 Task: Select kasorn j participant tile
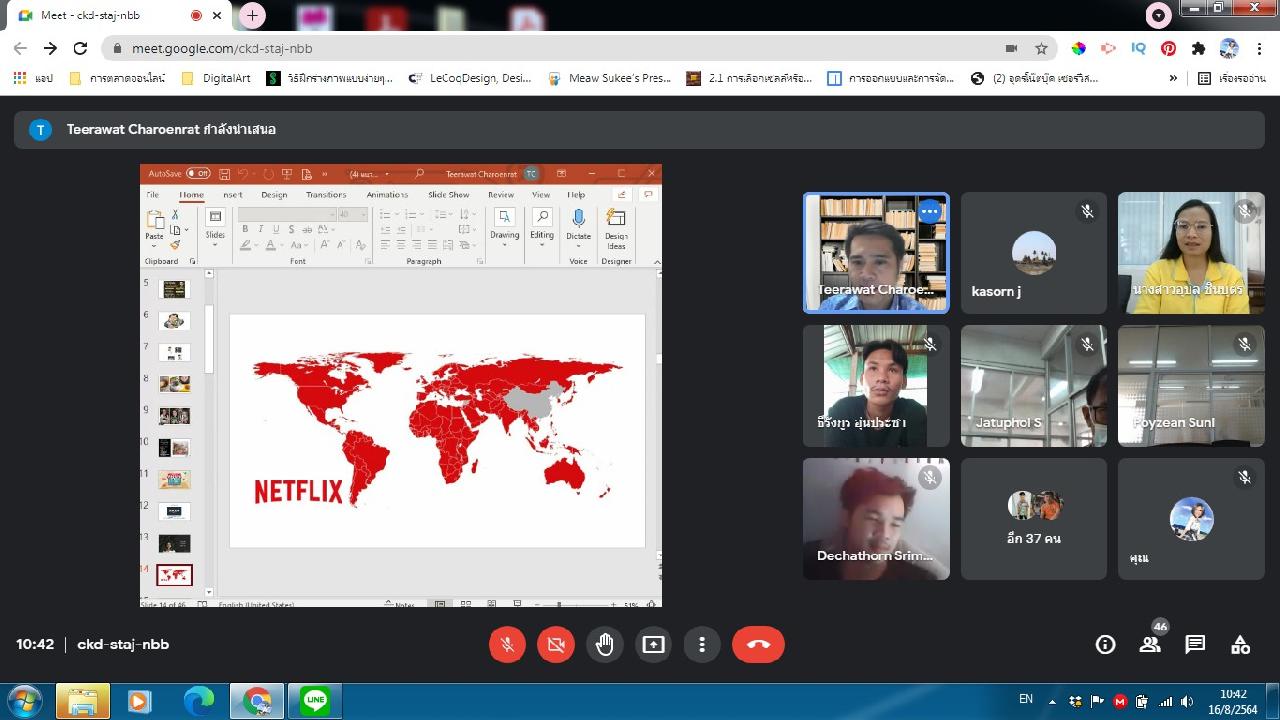click(x=1033, y=253)
